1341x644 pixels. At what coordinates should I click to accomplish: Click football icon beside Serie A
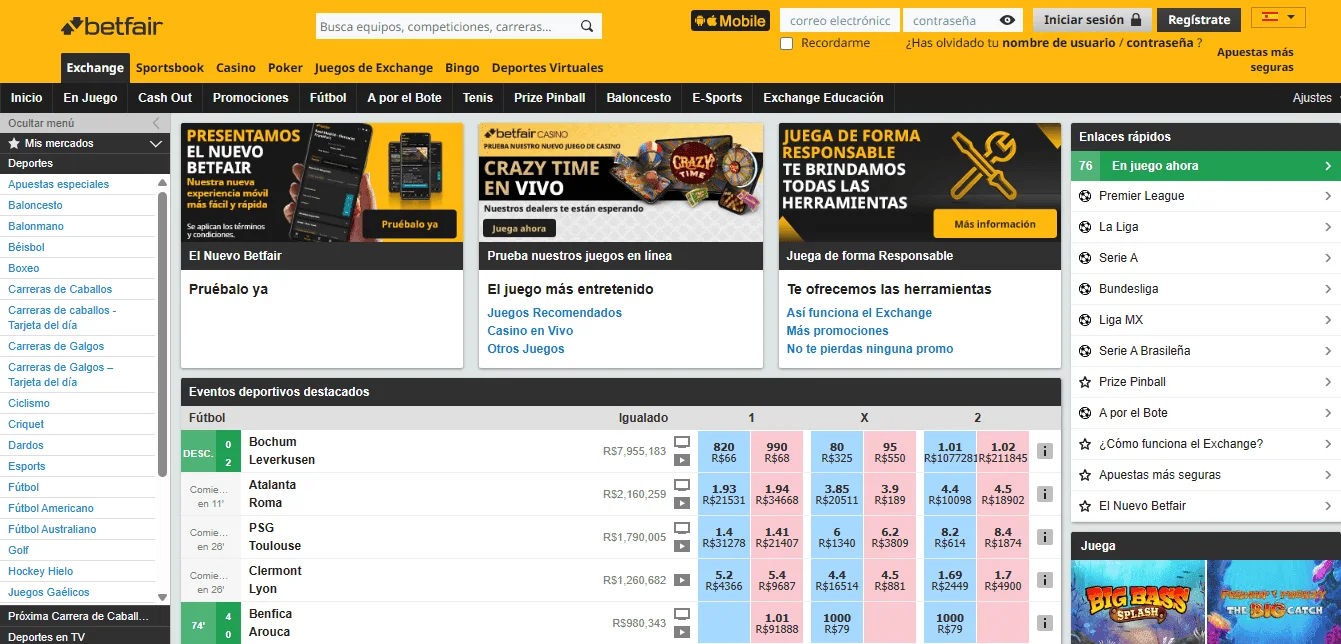point(1085,258)
